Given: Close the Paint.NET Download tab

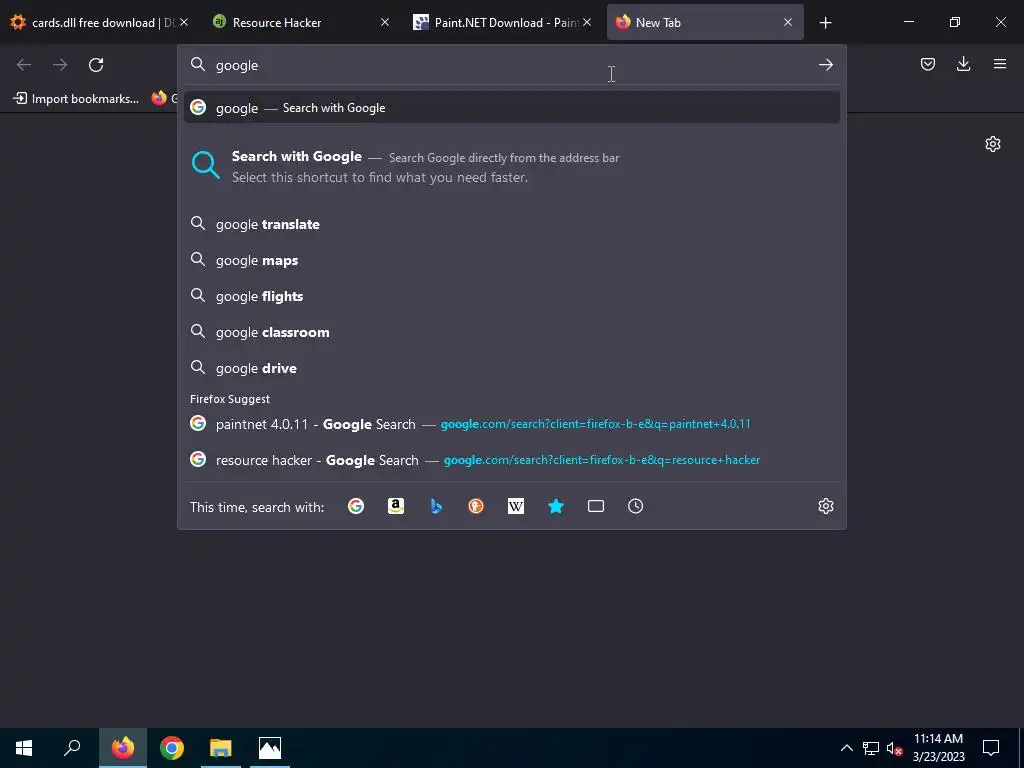Looking at the screenshot, I should click(586, 22).
